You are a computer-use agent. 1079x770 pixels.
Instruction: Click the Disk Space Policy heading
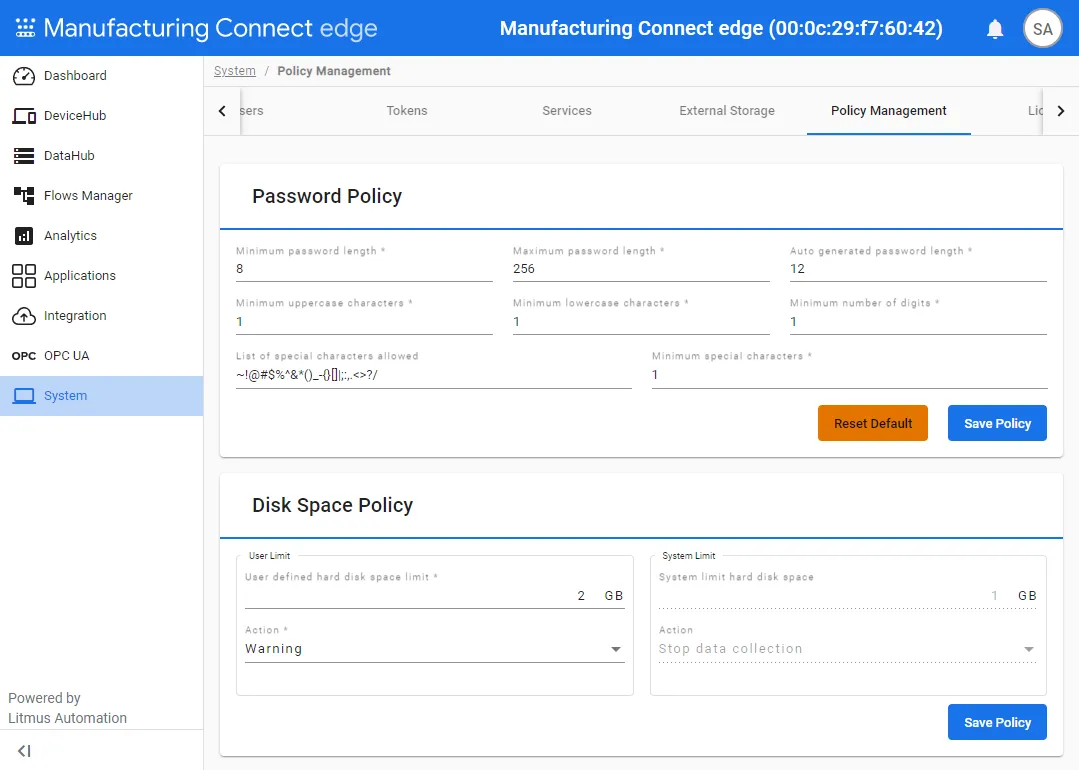[332, 505]
